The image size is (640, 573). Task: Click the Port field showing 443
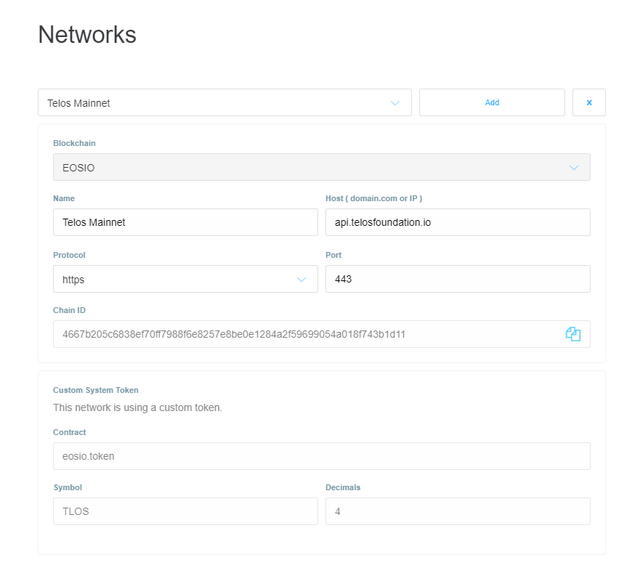click(x=458, y=279)
